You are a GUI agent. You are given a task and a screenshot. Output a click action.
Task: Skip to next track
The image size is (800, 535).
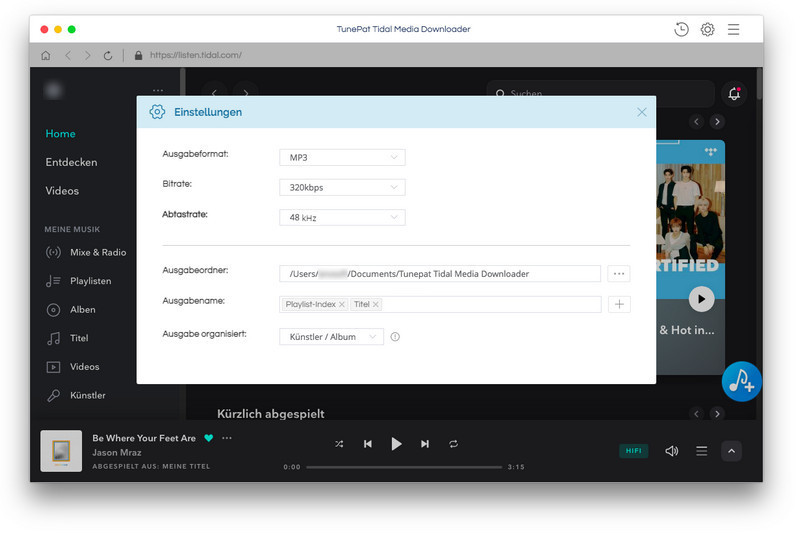[425, 444]
